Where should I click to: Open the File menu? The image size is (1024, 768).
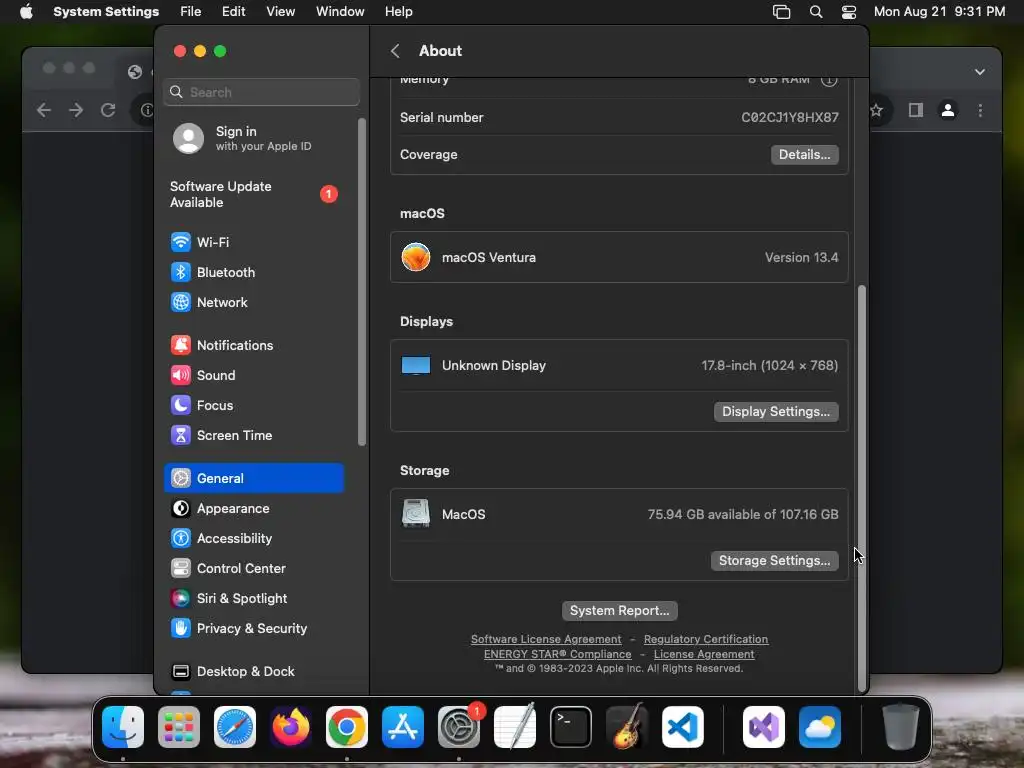pyautogui.click(x=191, y=12)
